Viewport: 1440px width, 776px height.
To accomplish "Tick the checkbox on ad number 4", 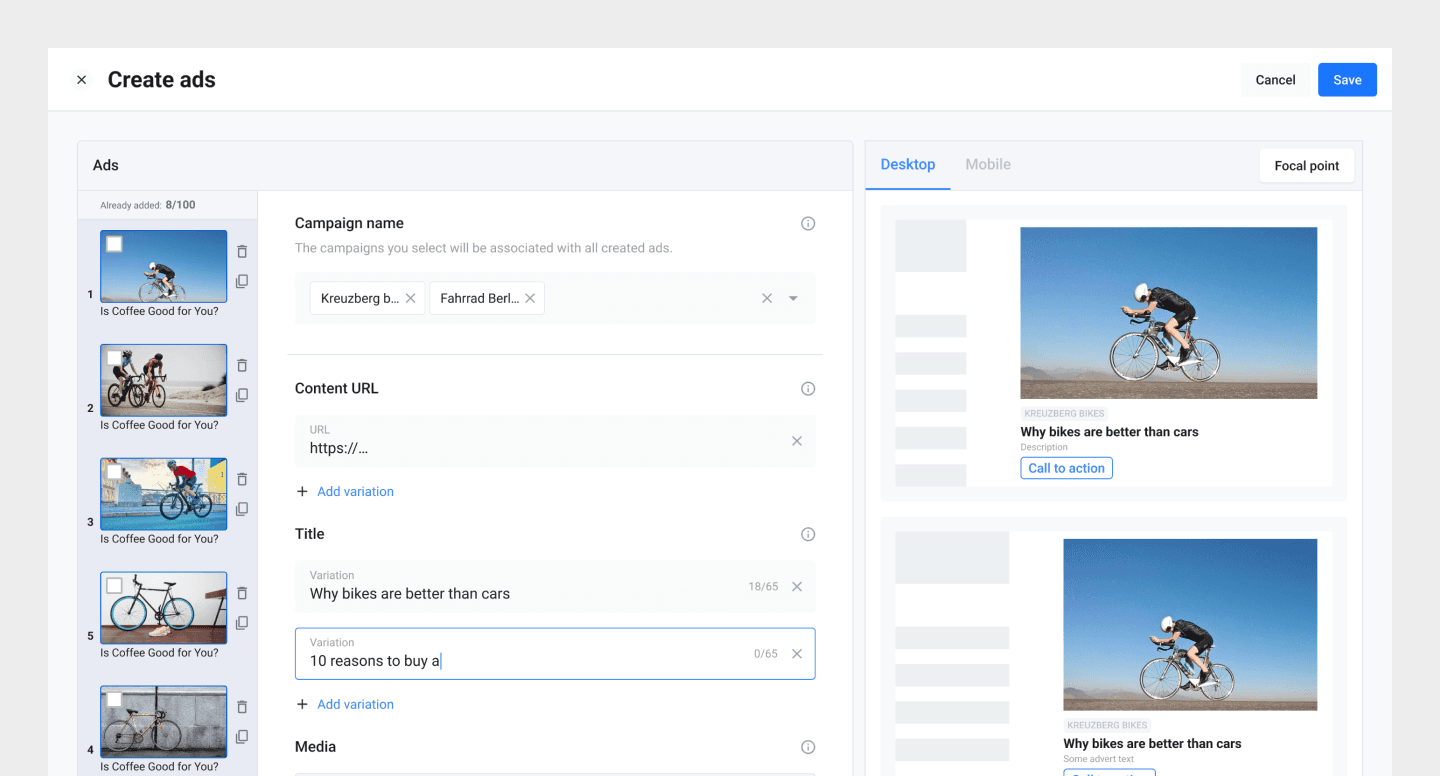I will [114, 700].
